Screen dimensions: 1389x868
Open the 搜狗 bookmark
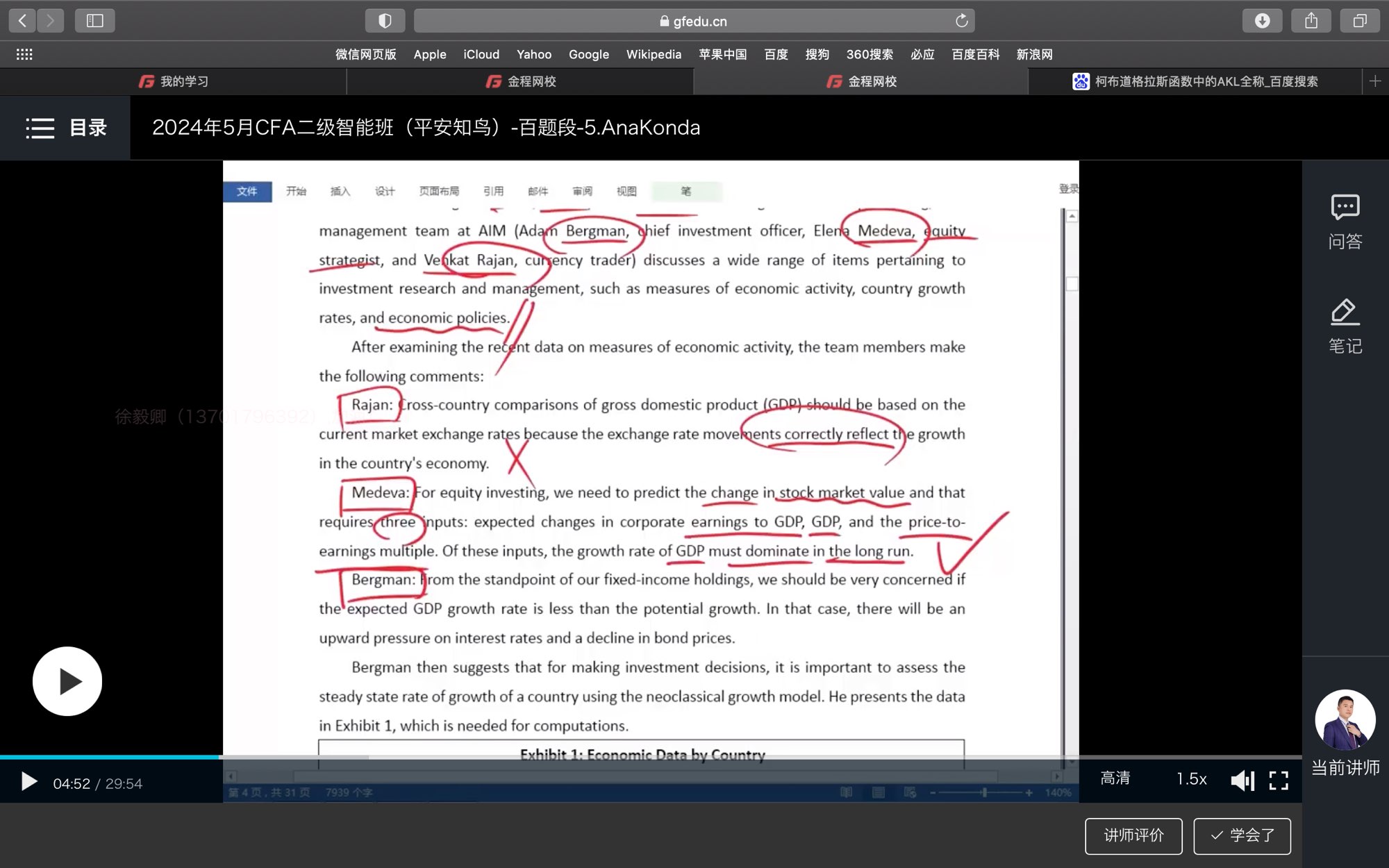[x=817, y=54]
